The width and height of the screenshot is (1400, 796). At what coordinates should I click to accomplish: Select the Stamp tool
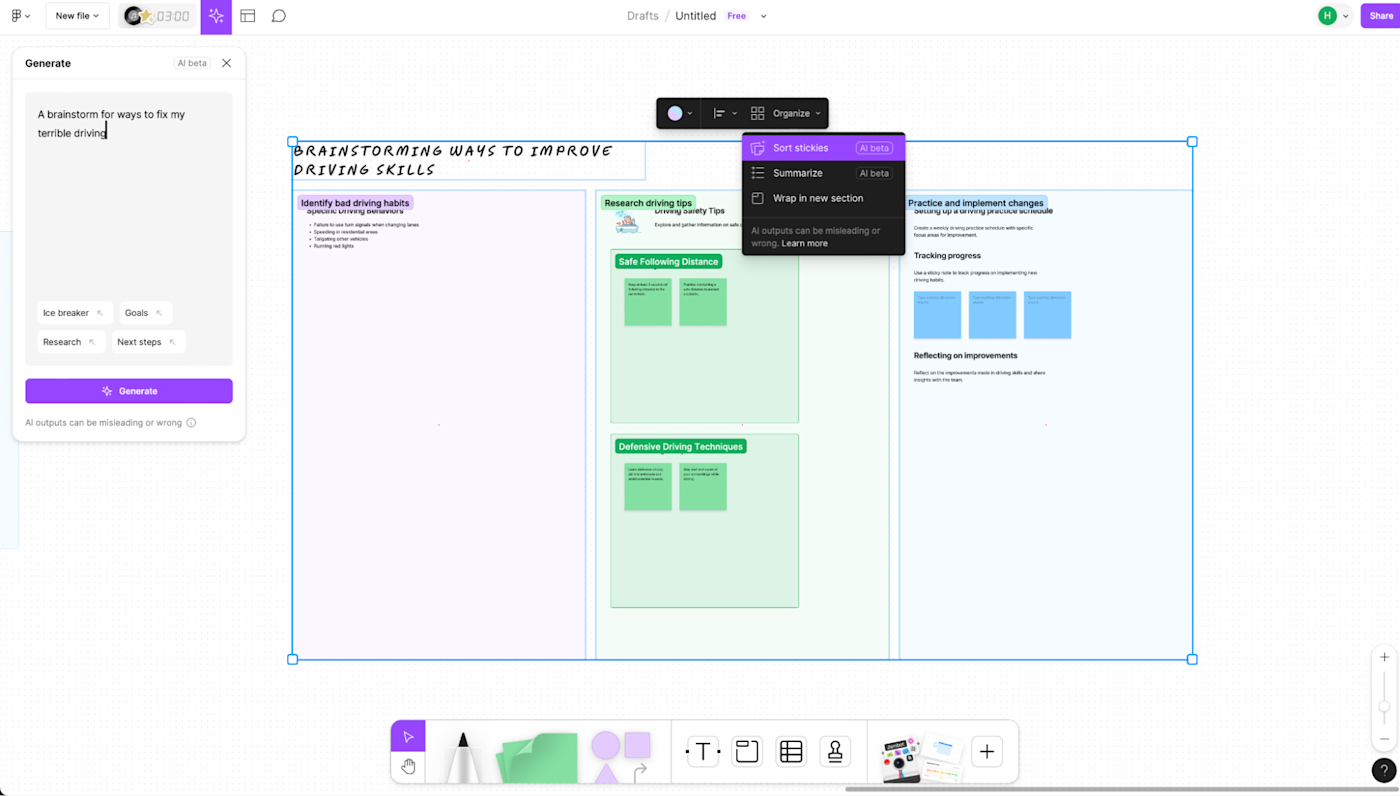(835, 751)
